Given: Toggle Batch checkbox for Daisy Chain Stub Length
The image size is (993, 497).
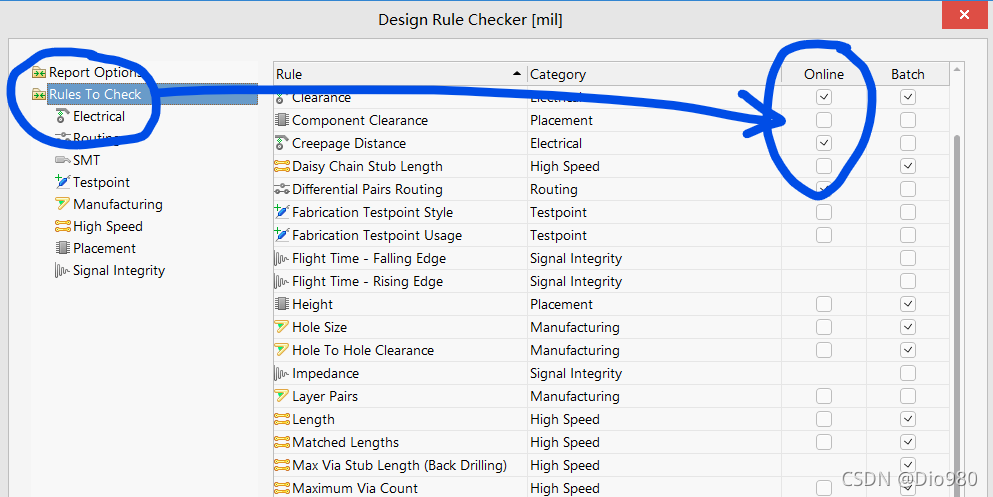Looking at the screenshot, I should point(908,167).
